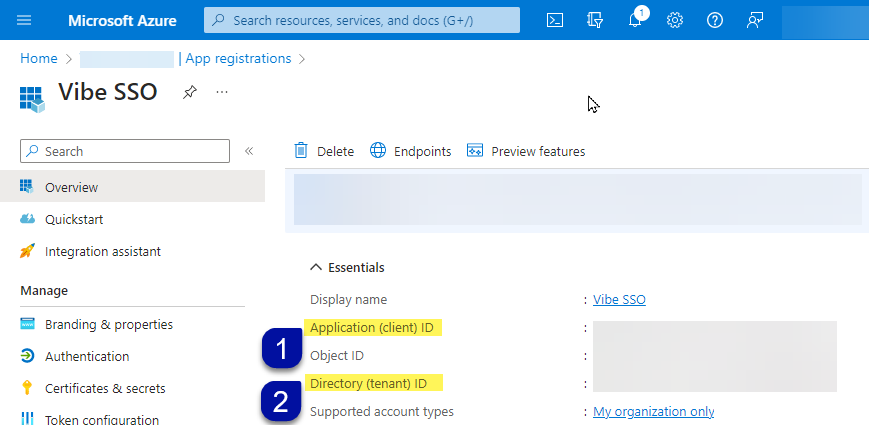Focus the global search resources field
Image resolution: width=869 pixels, height=425 pixels.
(362, 21)
